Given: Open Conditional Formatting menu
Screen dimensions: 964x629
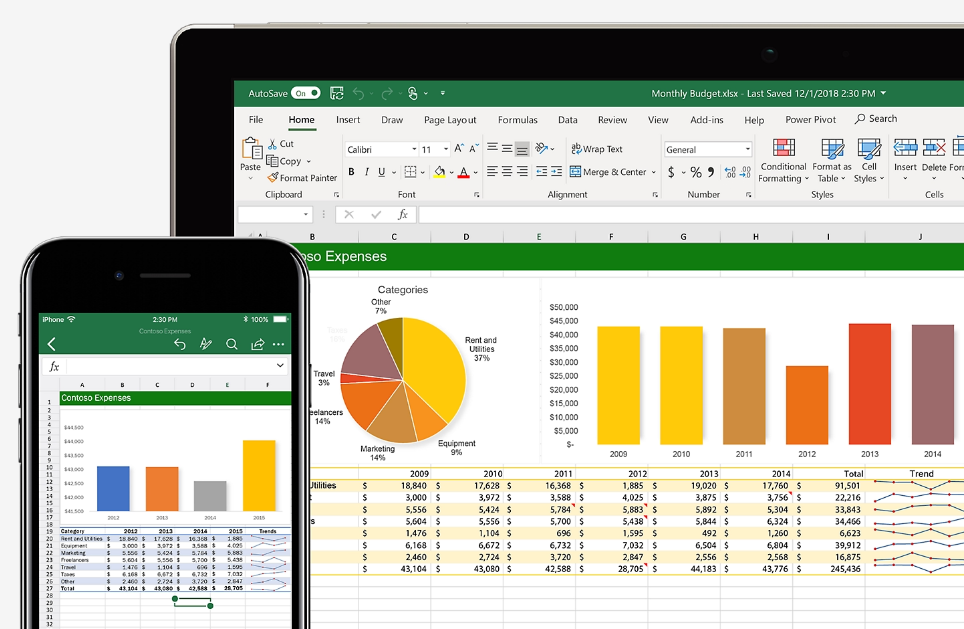Looking at the screenshot, I should tap(783, 161).
